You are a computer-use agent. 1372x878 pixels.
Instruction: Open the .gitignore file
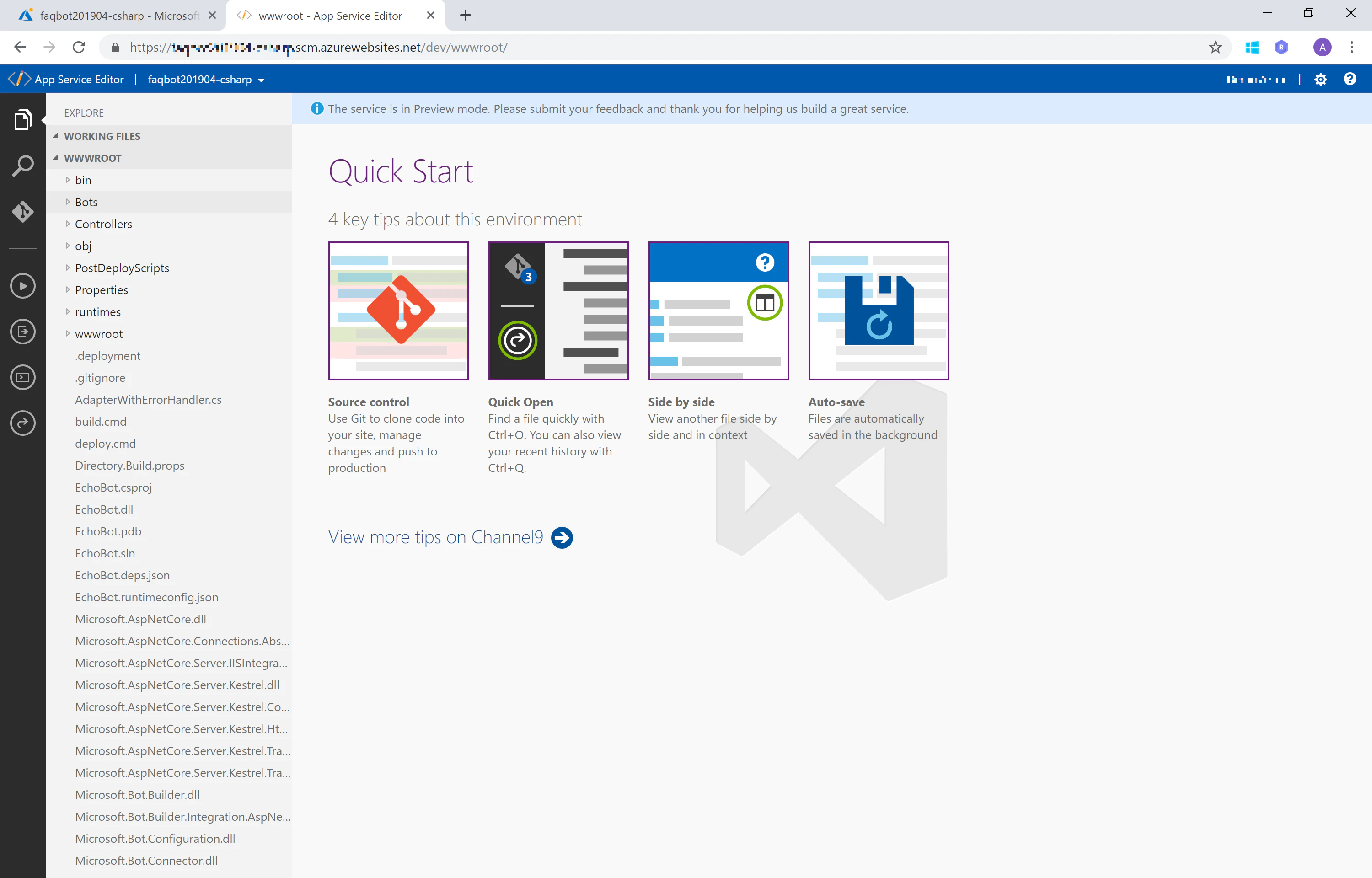(100, 378)
